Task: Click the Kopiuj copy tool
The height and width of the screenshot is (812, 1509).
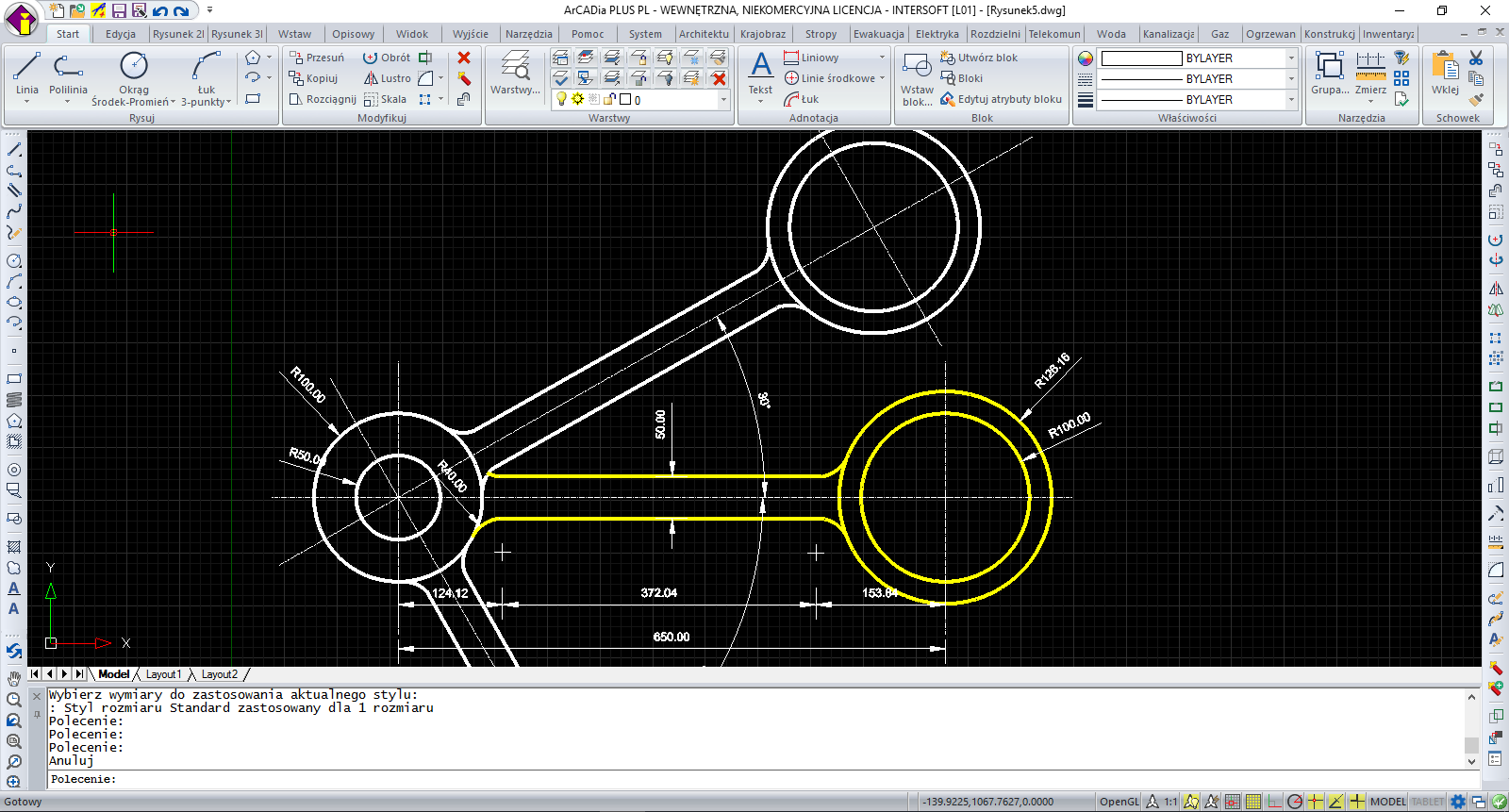Action: (x=313, y=78)
